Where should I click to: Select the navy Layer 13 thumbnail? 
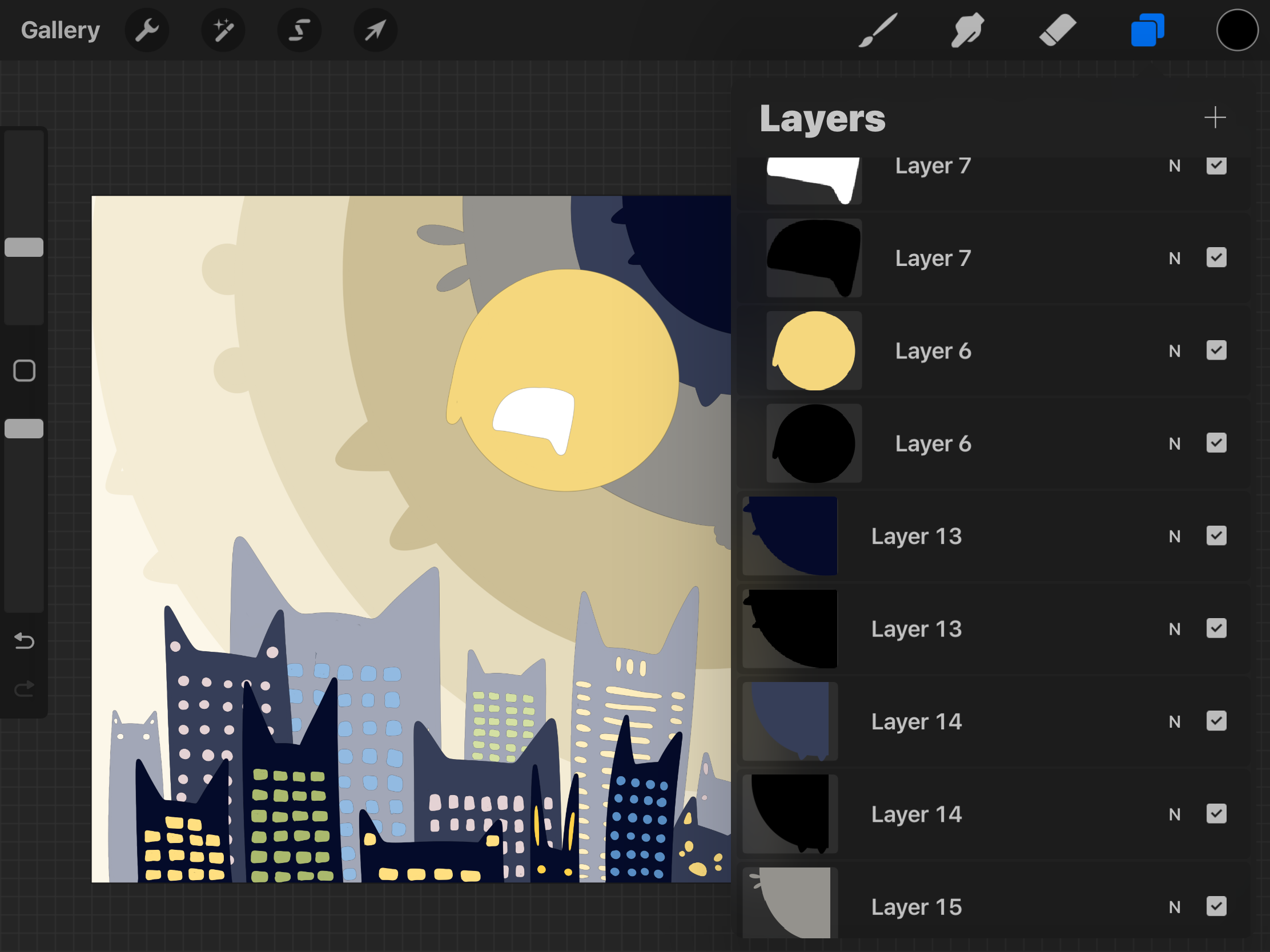790,536
